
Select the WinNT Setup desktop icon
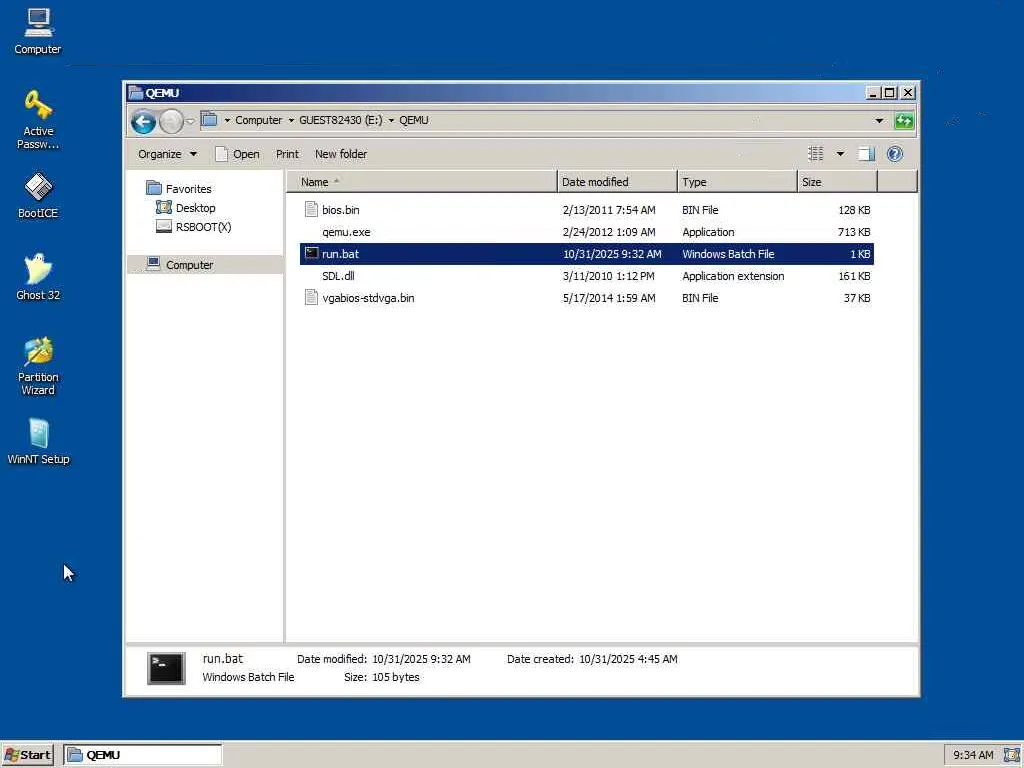point(38,441)
